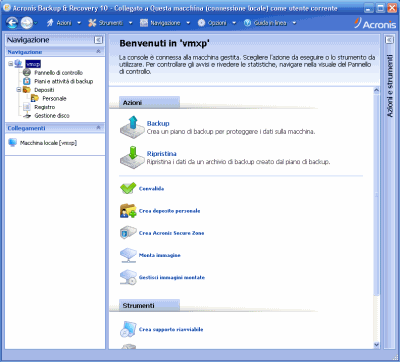Screen dimensions: 400x362
Task: Click Gestisci immagini montate link
Action: (x=172, y=278)
